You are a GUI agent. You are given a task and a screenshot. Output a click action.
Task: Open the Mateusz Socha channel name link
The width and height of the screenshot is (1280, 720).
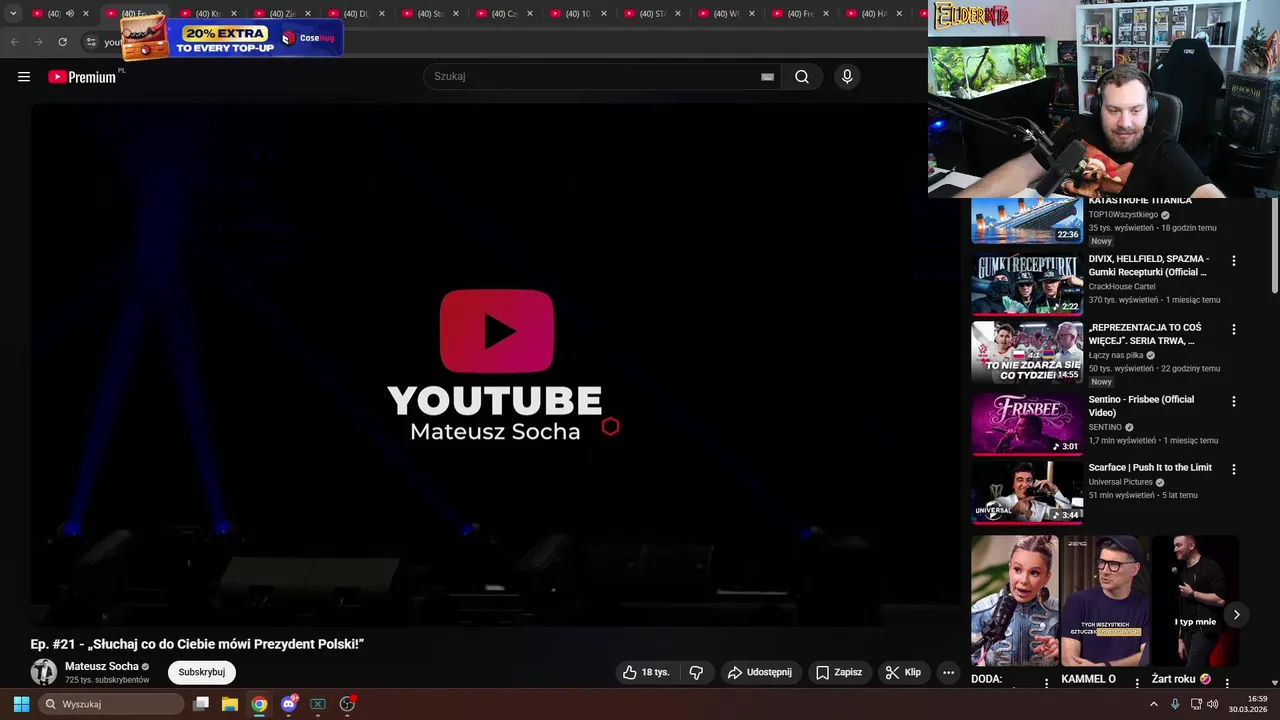click(102, 666)
